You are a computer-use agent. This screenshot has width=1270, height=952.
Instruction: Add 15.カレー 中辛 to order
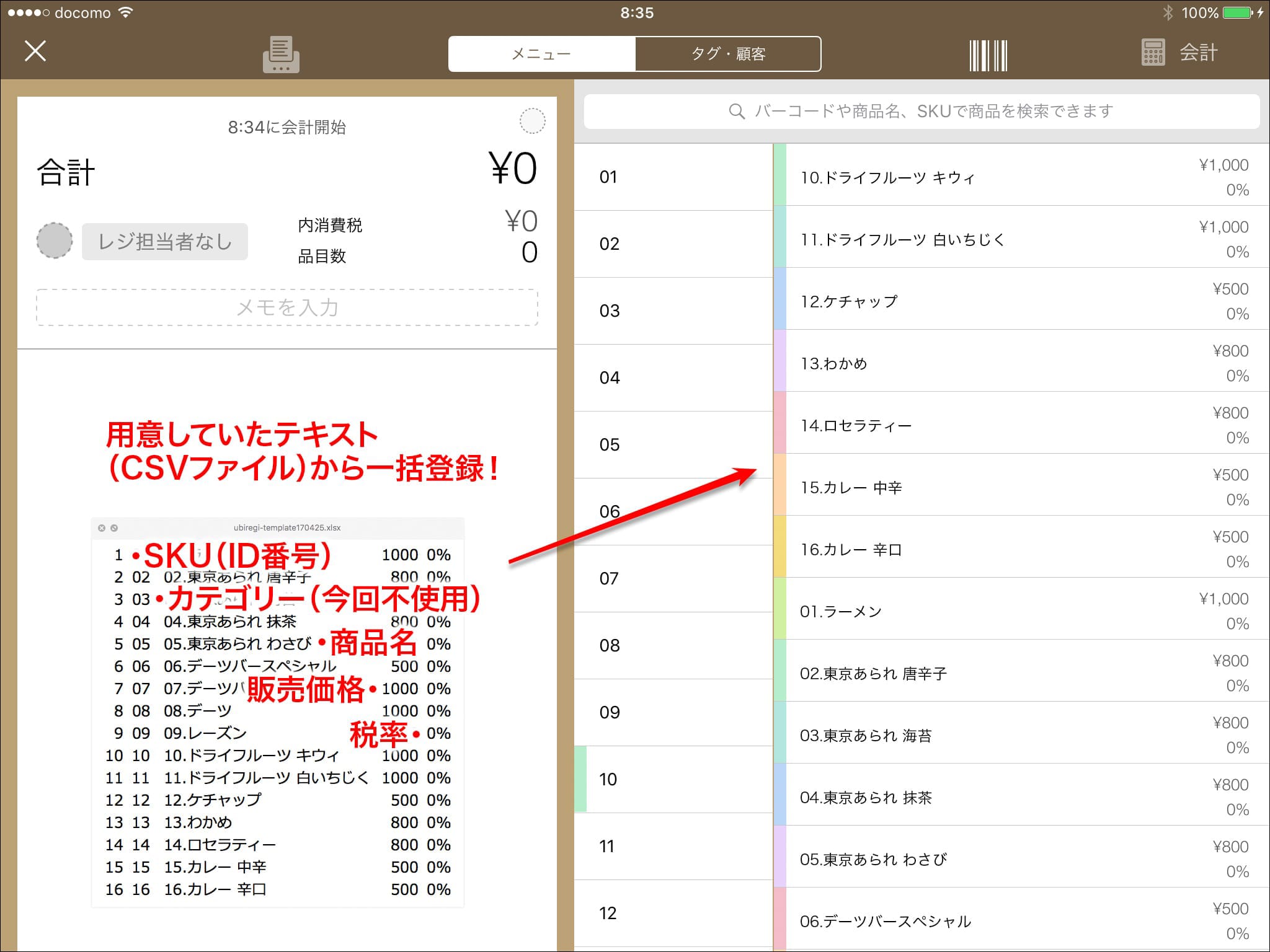tap(1021, 485)
